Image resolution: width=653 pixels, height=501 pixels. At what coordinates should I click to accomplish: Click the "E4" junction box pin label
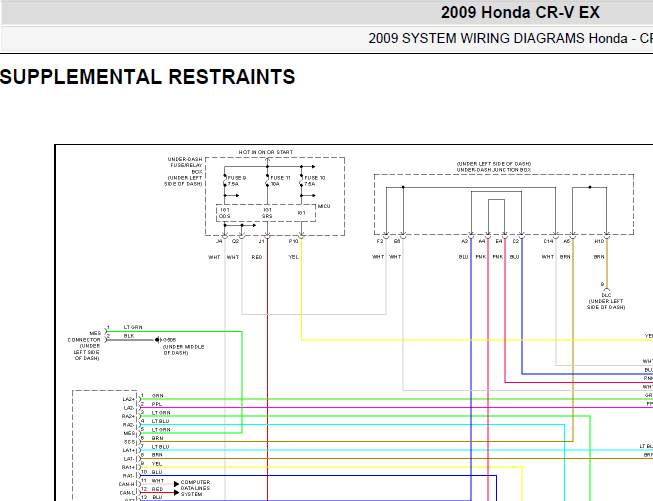tap(498, 242)
